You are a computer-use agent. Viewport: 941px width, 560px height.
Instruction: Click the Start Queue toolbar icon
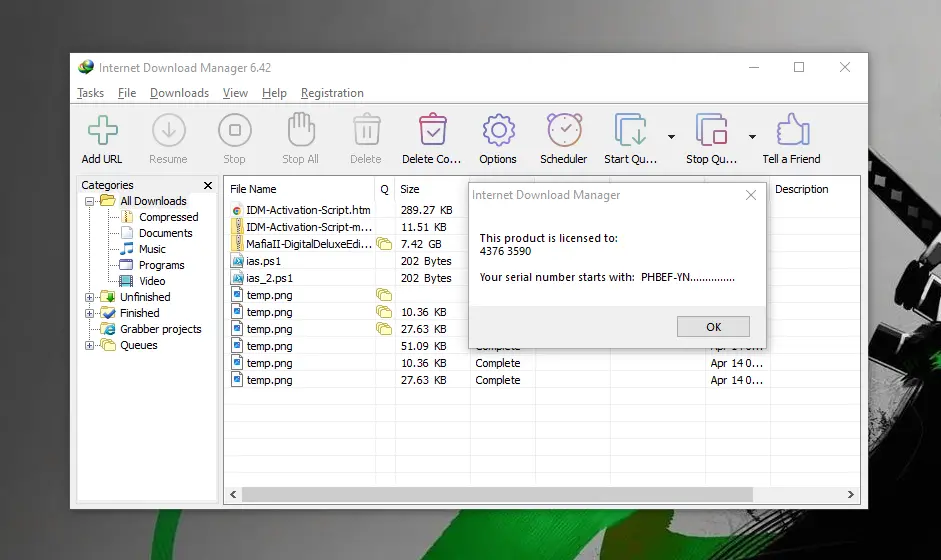point(630,130)
